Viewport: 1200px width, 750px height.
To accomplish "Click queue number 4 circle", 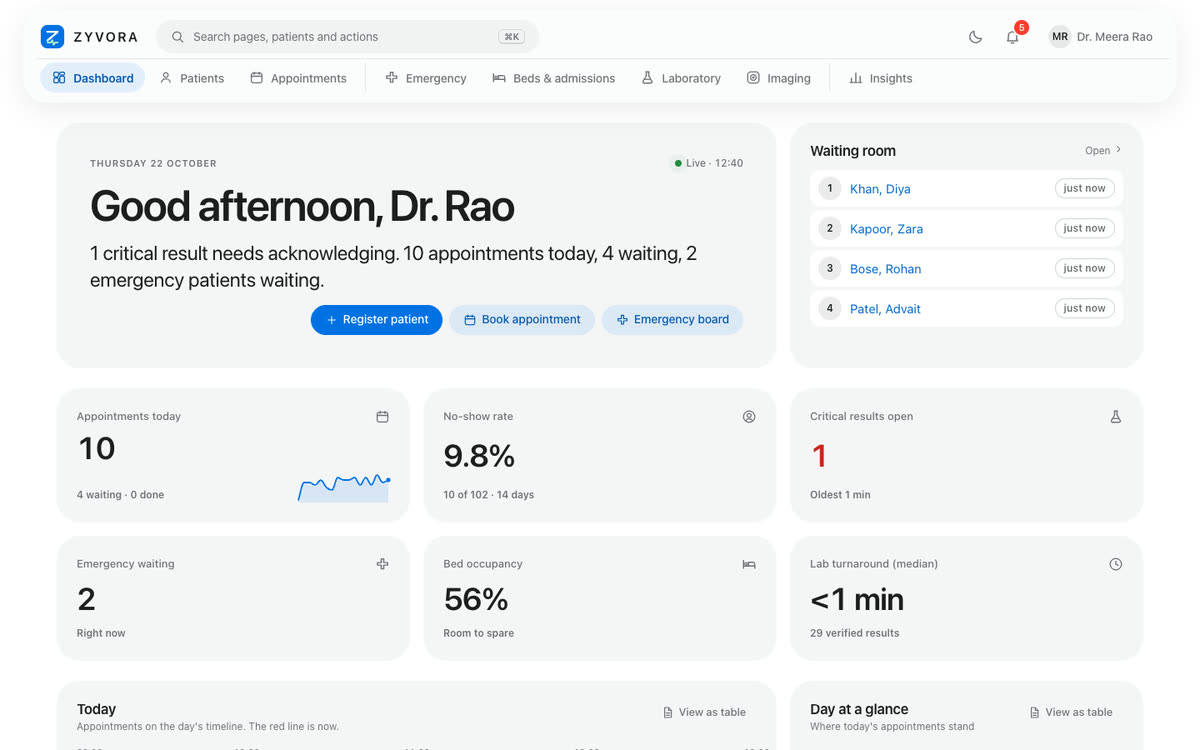I will click(830, 308).
